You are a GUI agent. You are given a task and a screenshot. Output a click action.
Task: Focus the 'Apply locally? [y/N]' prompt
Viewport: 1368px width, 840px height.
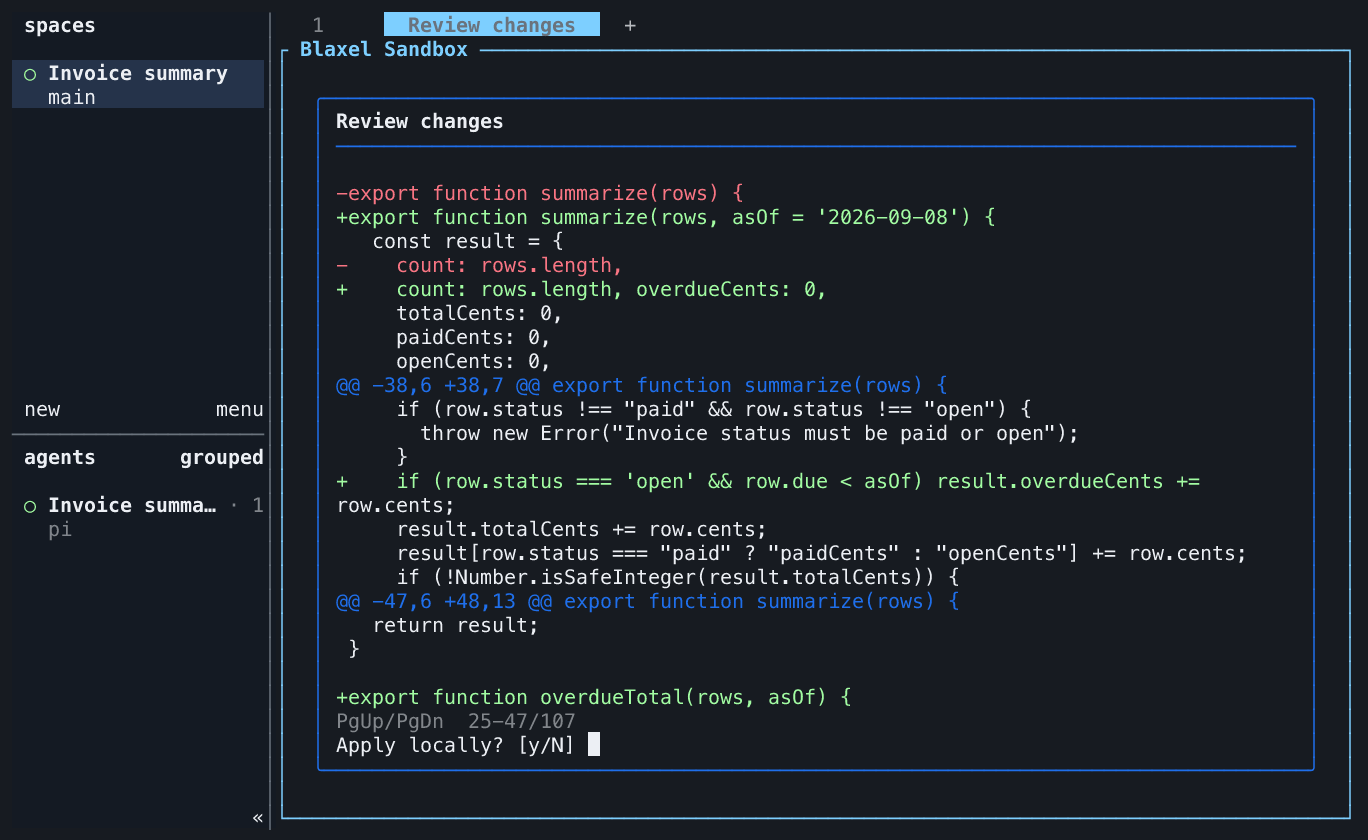pos(455,746)
